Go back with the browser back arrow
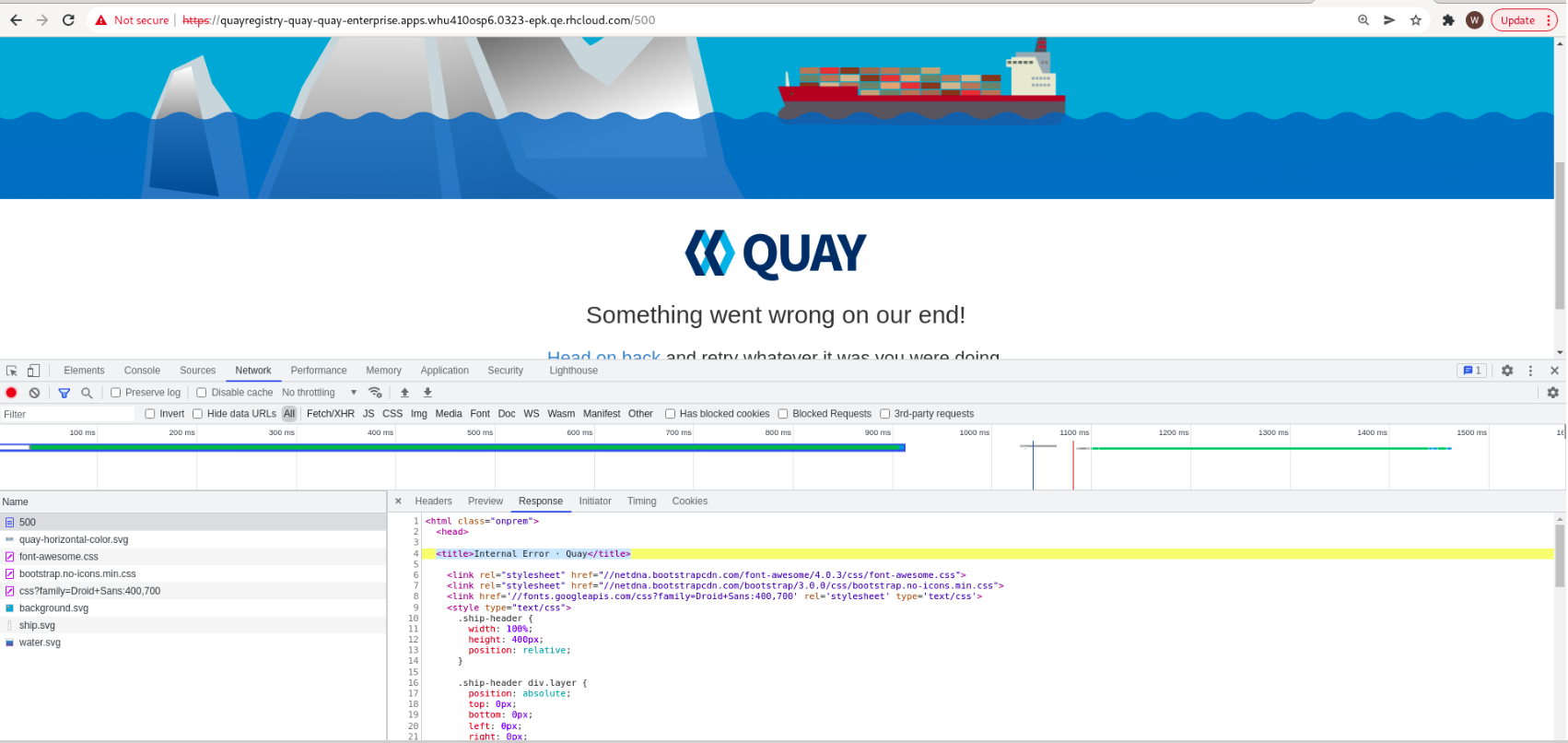This screenshot has width=1568, height=743. click(x=16, y=20)
